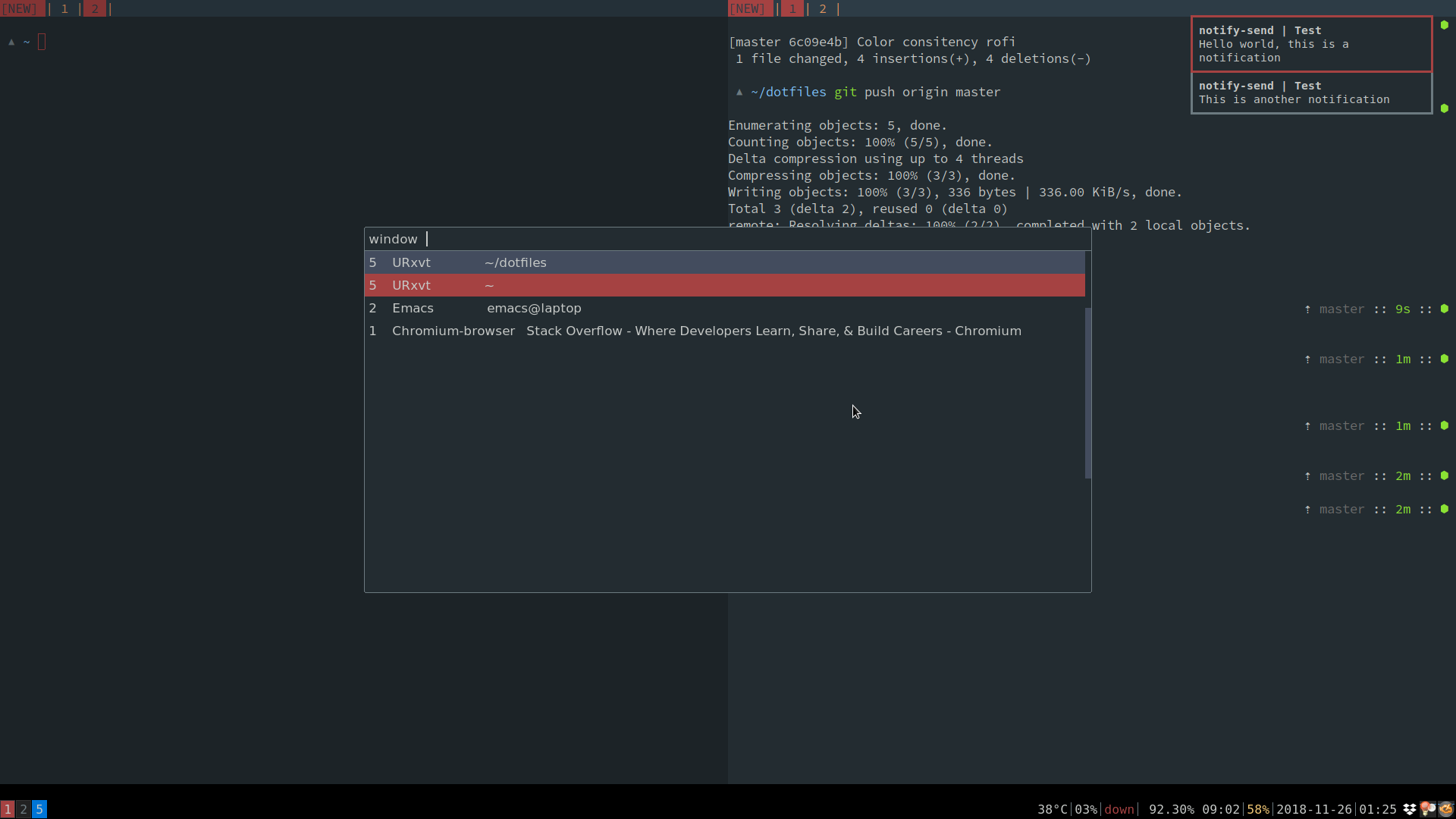This screenshot has width=1456, height=819.
Task: Click the Redshift lightbulb tray icon
Action: pyautogui.click(x=1427, y=809)
